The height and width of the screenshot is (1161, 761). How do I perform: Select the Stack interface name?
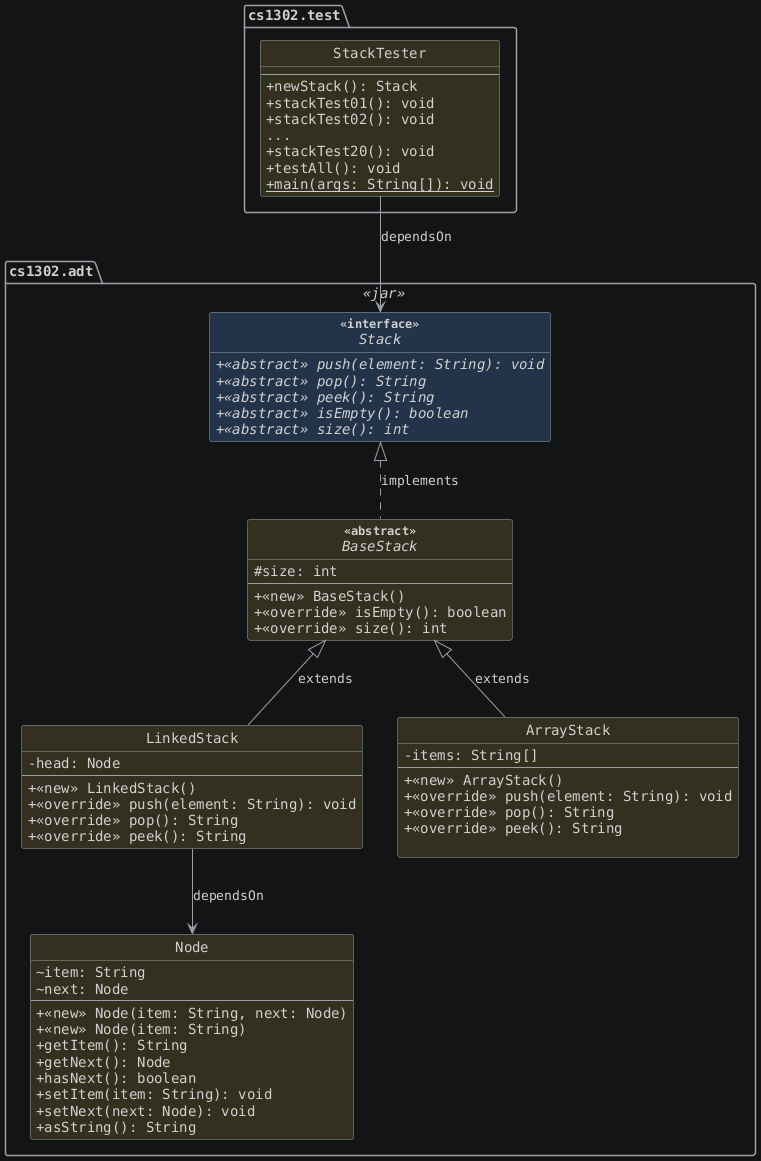coord(379,339)
